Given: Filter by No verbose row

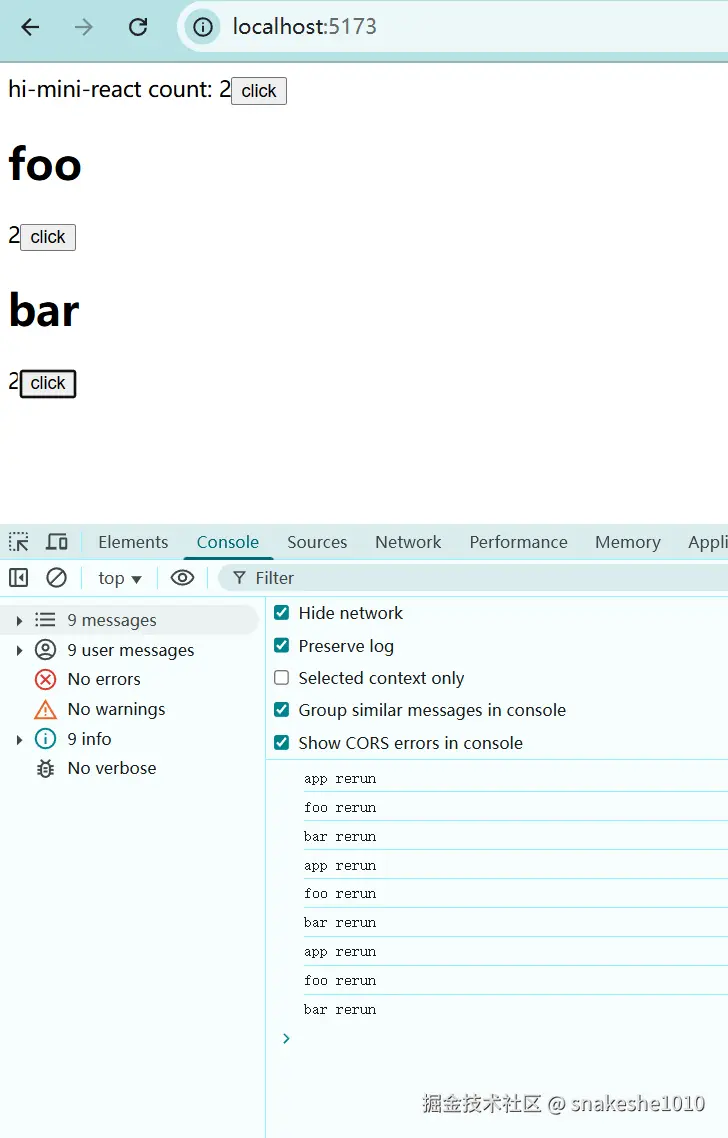Looking at the screenshot, I should click(x=131, y=769).
